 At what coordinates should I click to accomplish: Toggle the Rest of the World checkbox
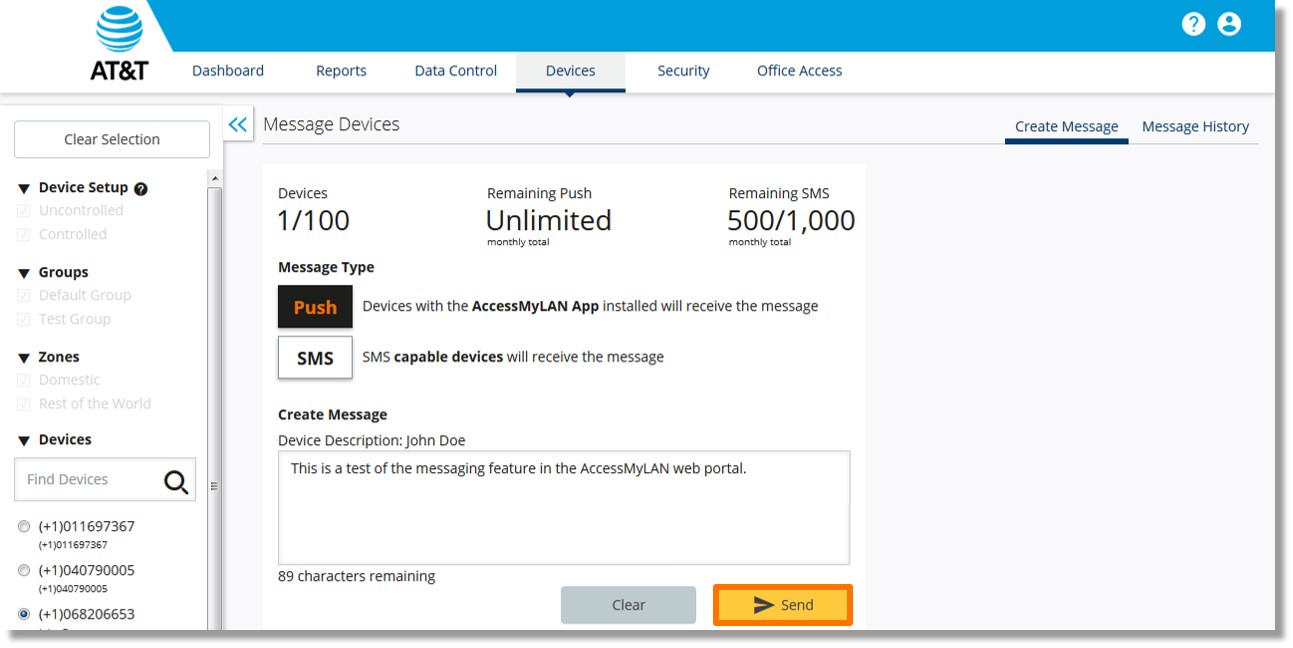(24, 405)
